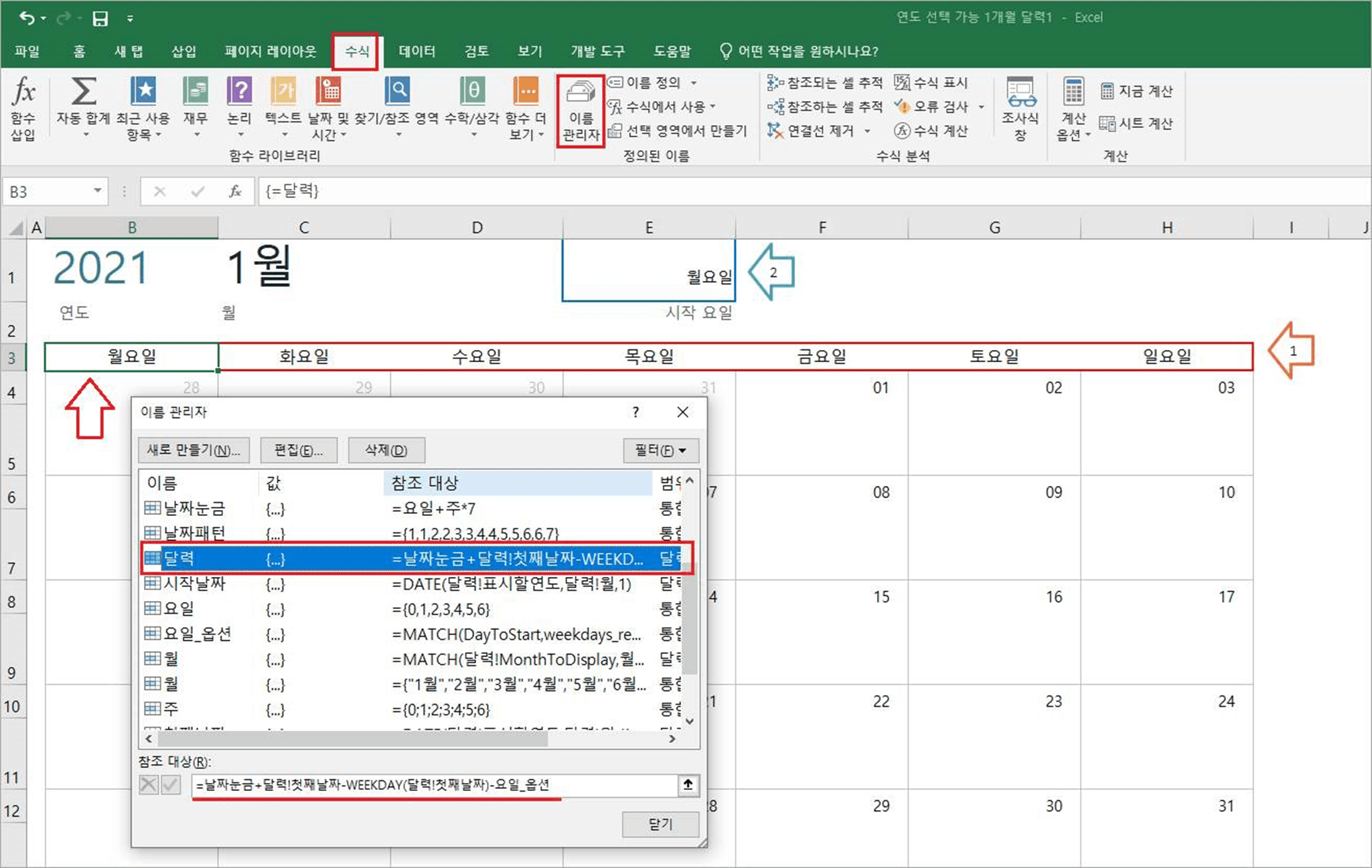Collapse the reference range selector in Name Manager
The width and height of the screenshot is (1372, 868).
(688, 784)
